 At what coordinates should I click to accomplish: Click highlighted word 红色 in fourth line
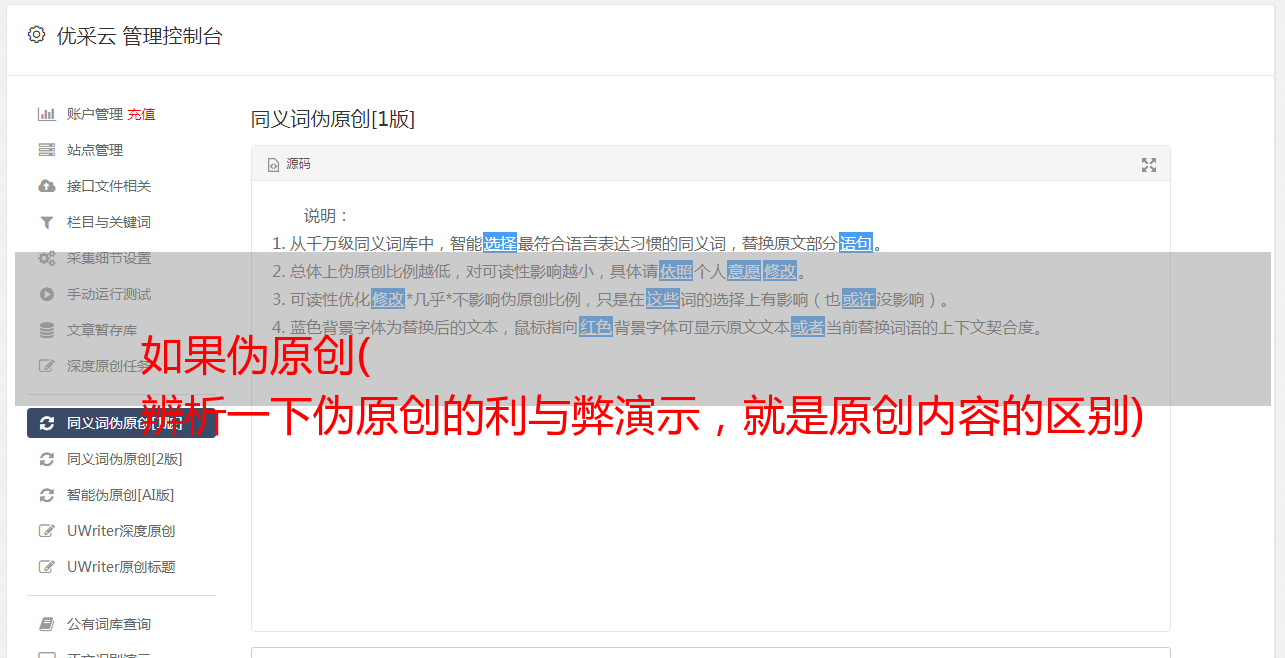[x=596, y=327]
